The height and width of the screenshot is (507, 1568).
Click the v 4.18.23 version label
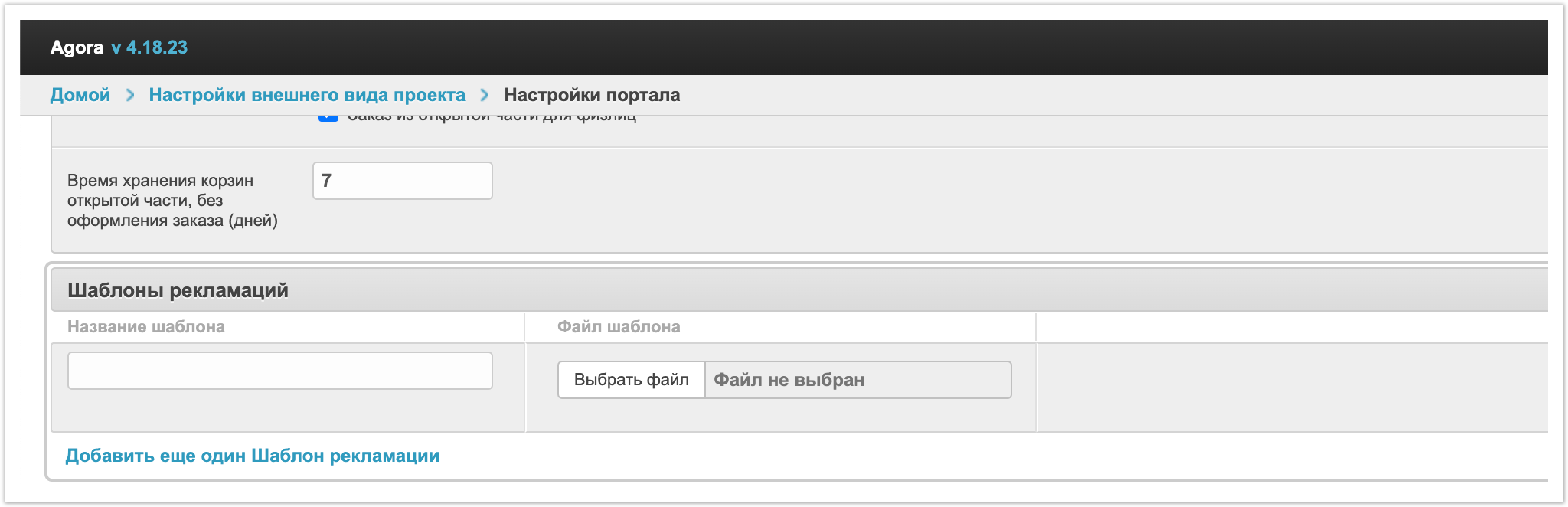point(149,47)
